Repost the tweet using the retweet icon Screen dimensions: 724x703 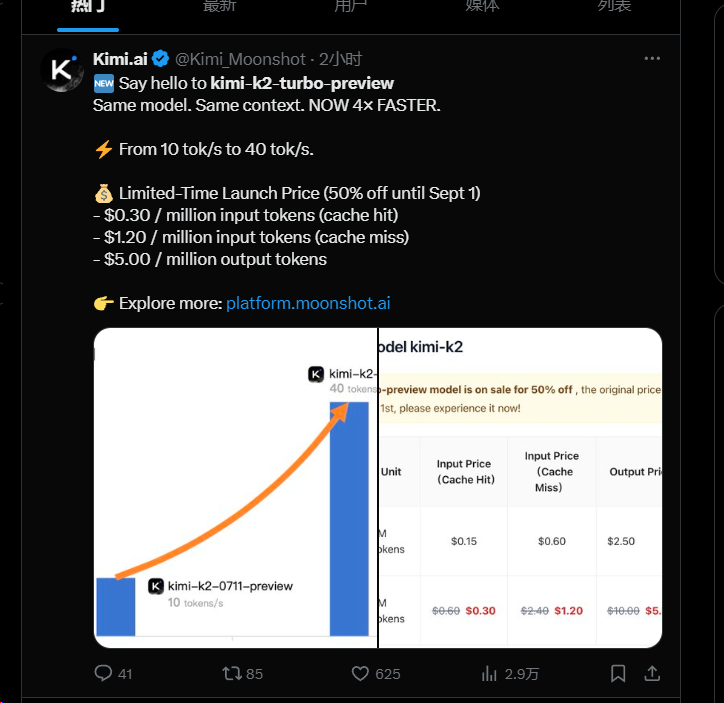point(232,673)
